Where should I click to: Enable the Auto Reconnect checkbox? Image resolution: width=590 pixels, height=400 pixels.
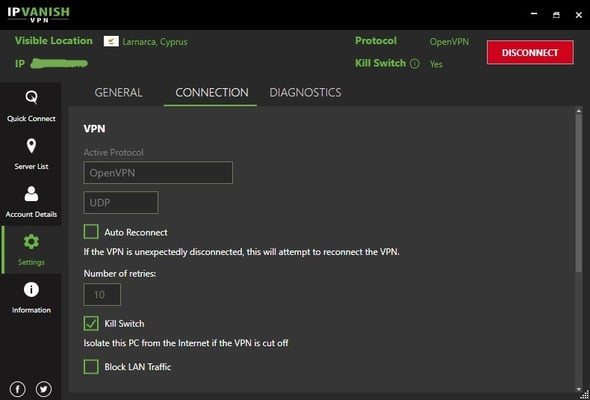[91, 232]
